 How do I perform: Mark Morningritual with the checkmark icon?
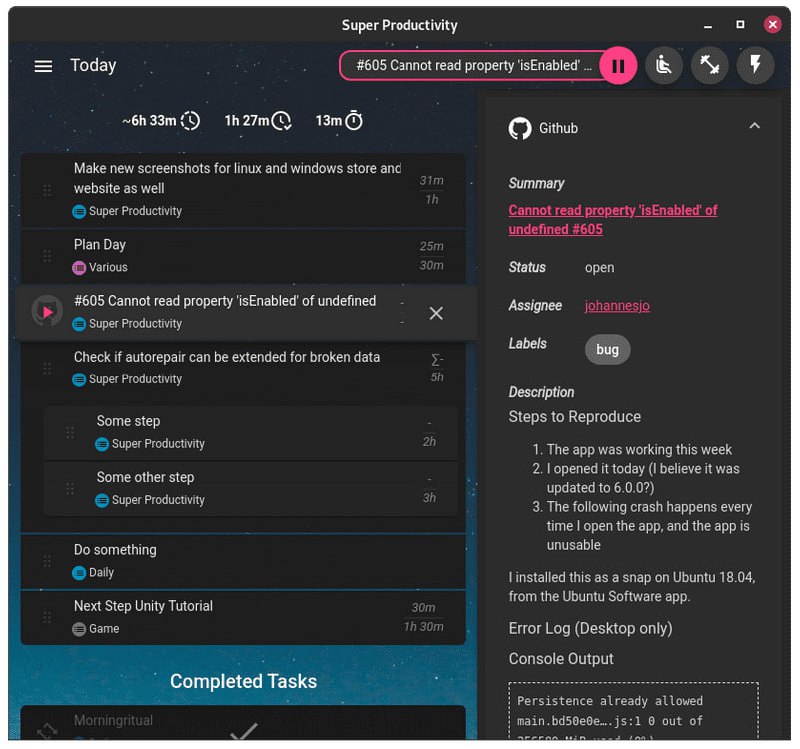[x=244, y=732]
